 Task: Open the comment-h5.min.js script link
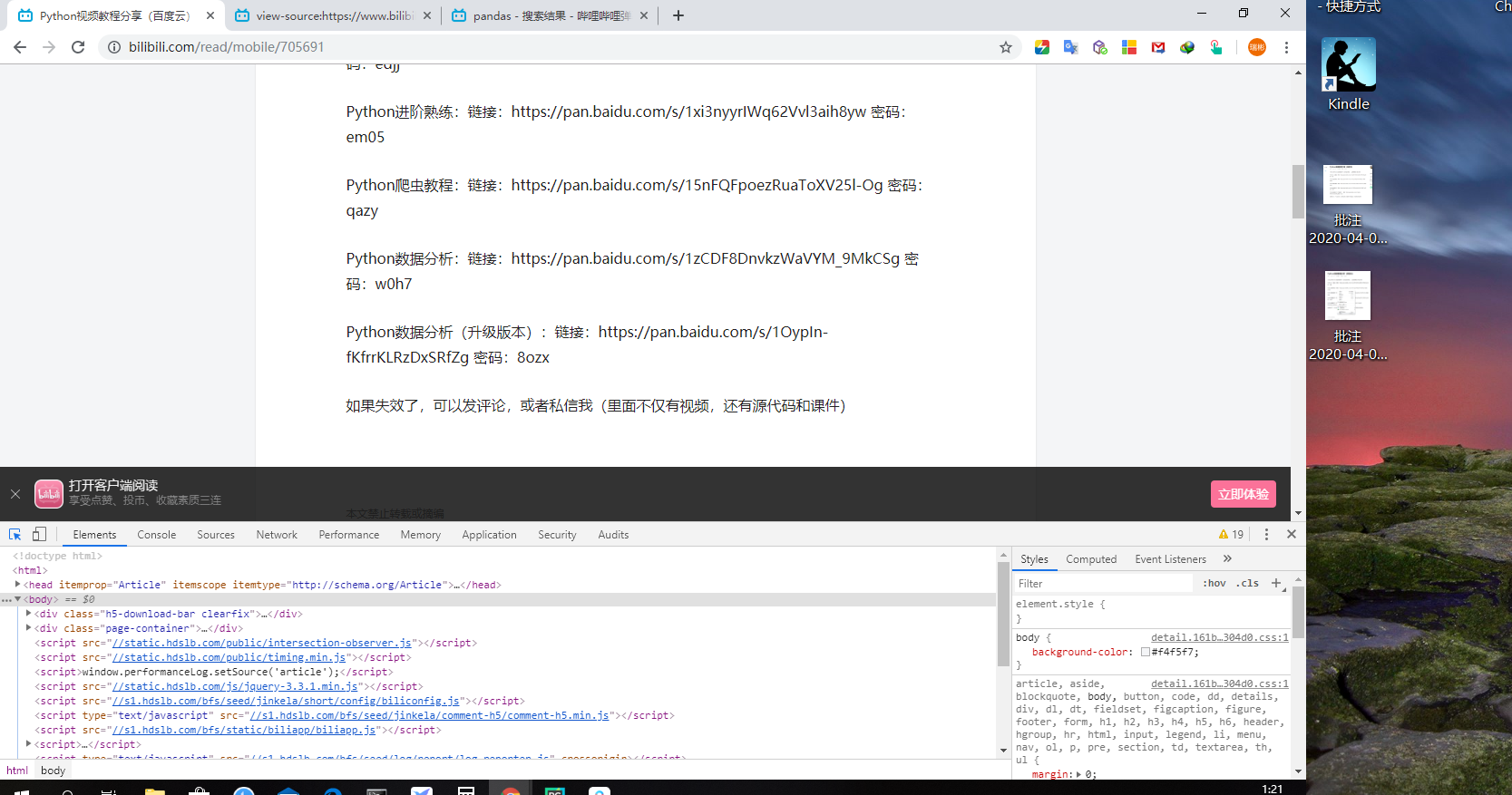tap(429, 715)
